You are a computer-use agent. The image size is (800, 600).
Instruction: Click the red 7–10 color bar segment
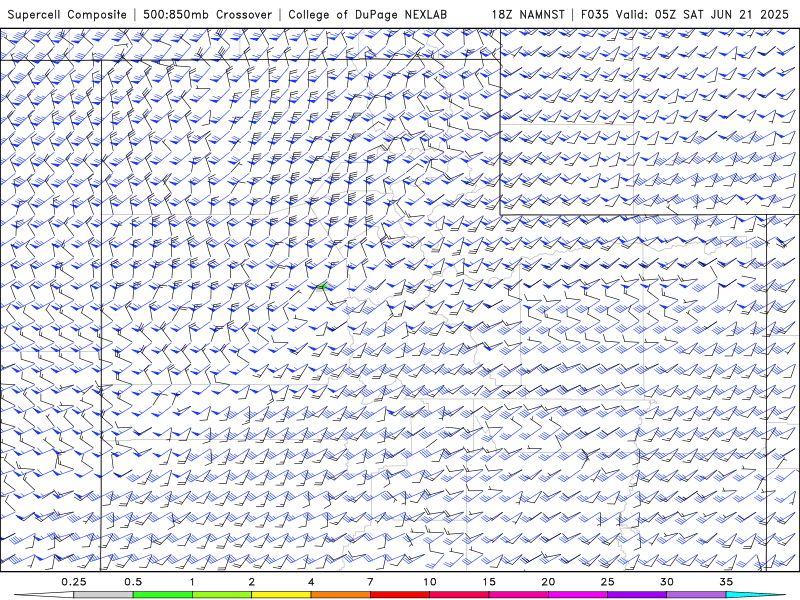(399, 595)
